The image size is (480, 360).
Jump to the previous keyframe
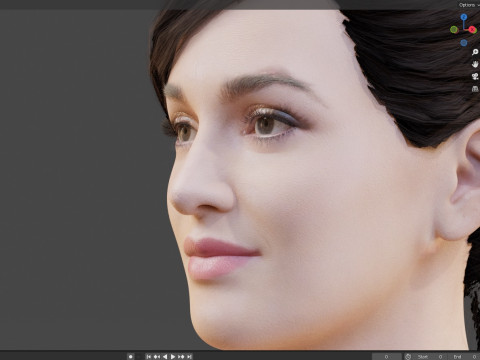[157, 357]
